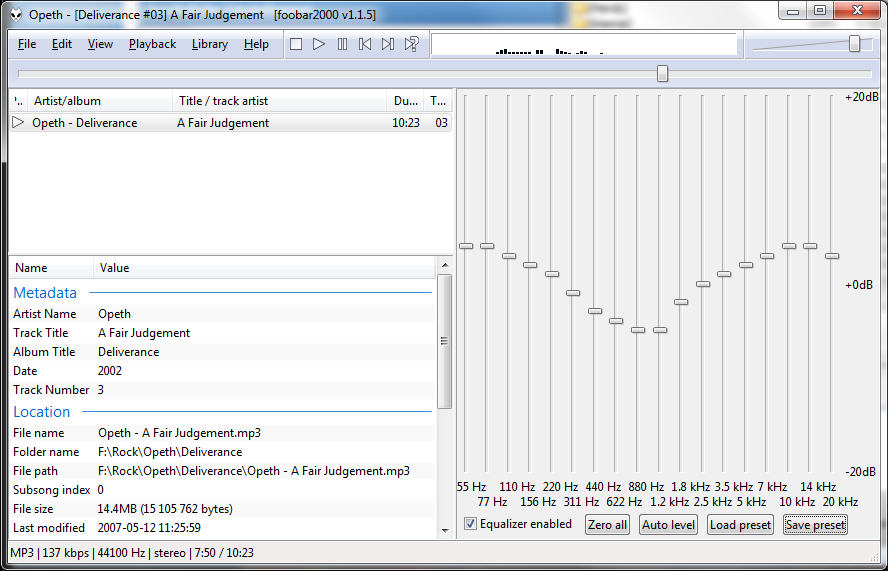The height and width of the screenshot is (571, 888).
Task: Click the 880 Hz equalizer slider handle
Action: (x=638, y=330)
